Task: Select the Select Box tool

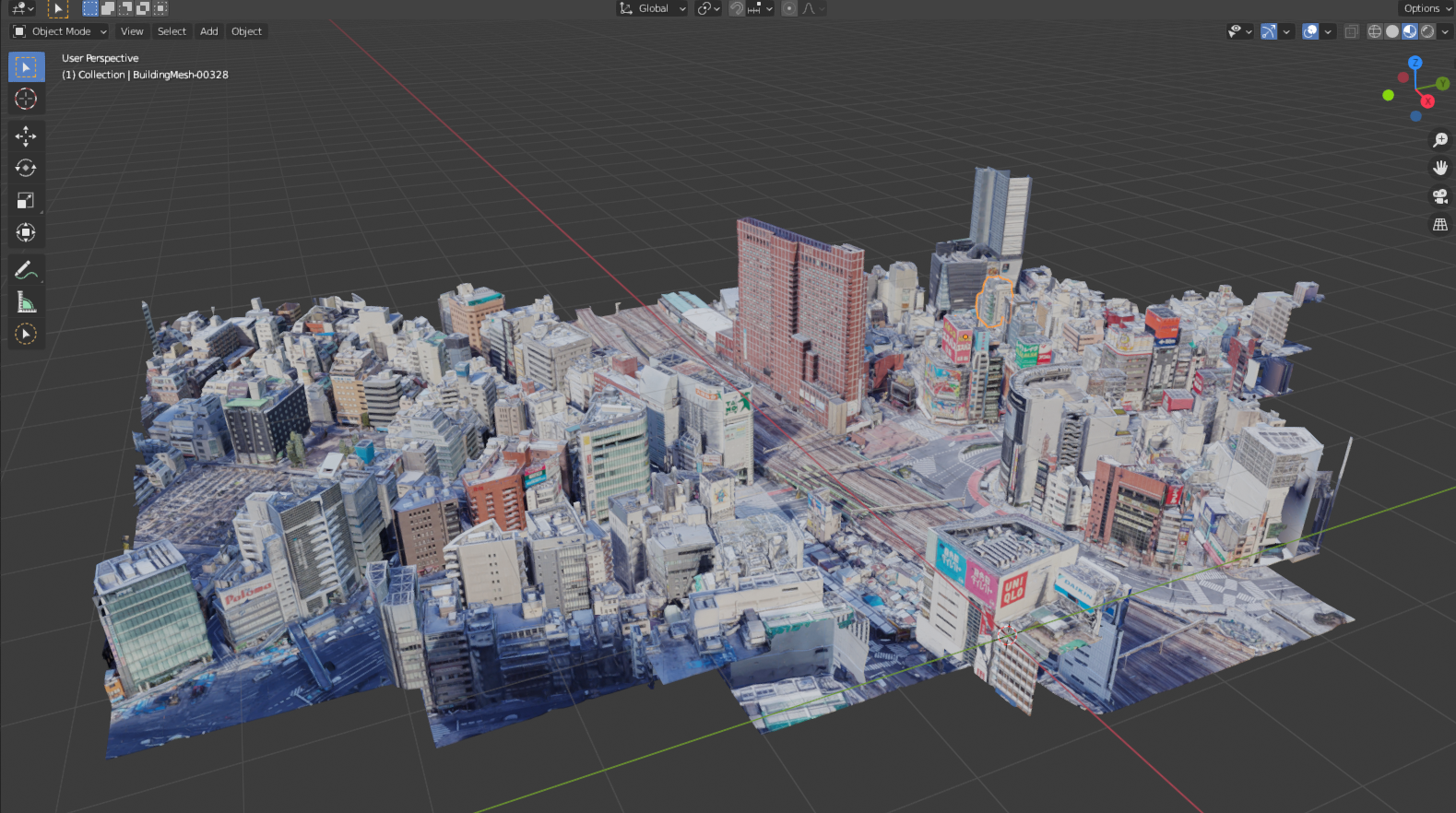Action: click(26, 67)
